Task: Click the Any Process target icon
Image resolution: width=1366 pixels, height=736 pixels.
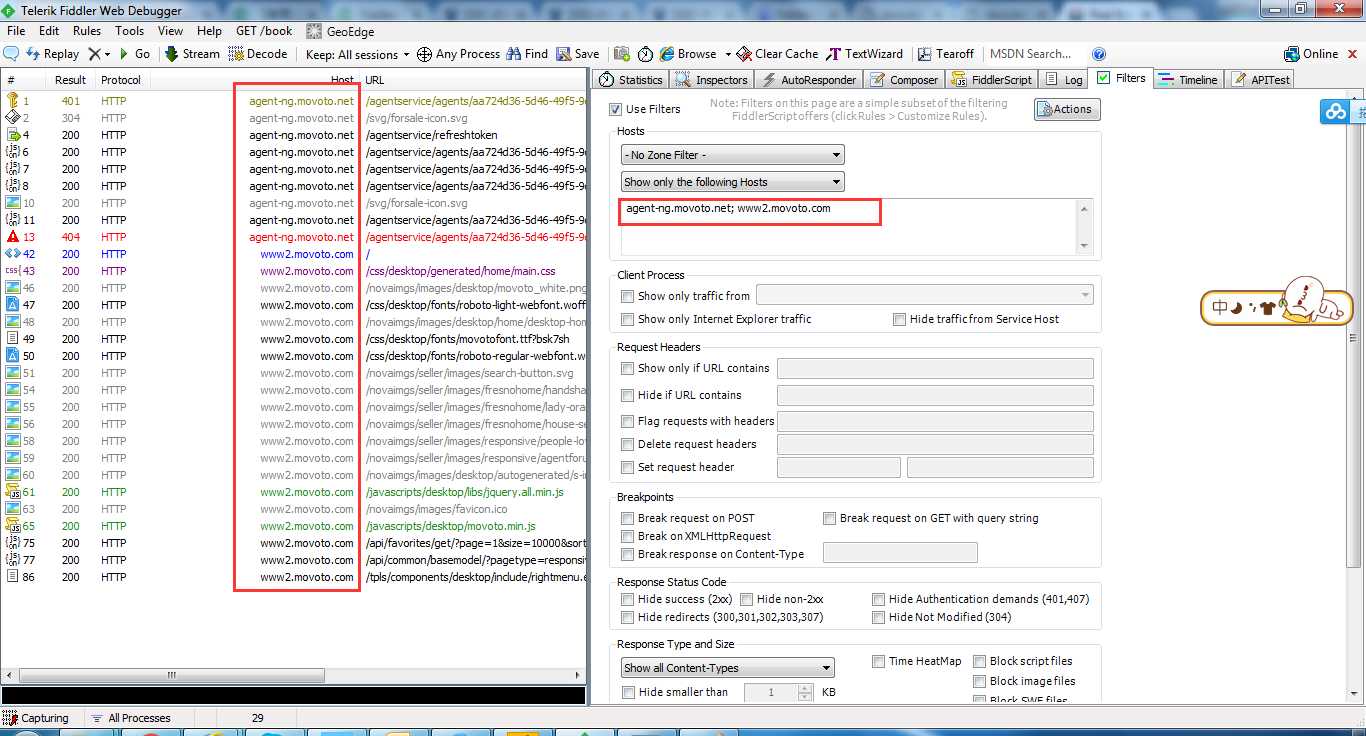Action: coord(424,54)
